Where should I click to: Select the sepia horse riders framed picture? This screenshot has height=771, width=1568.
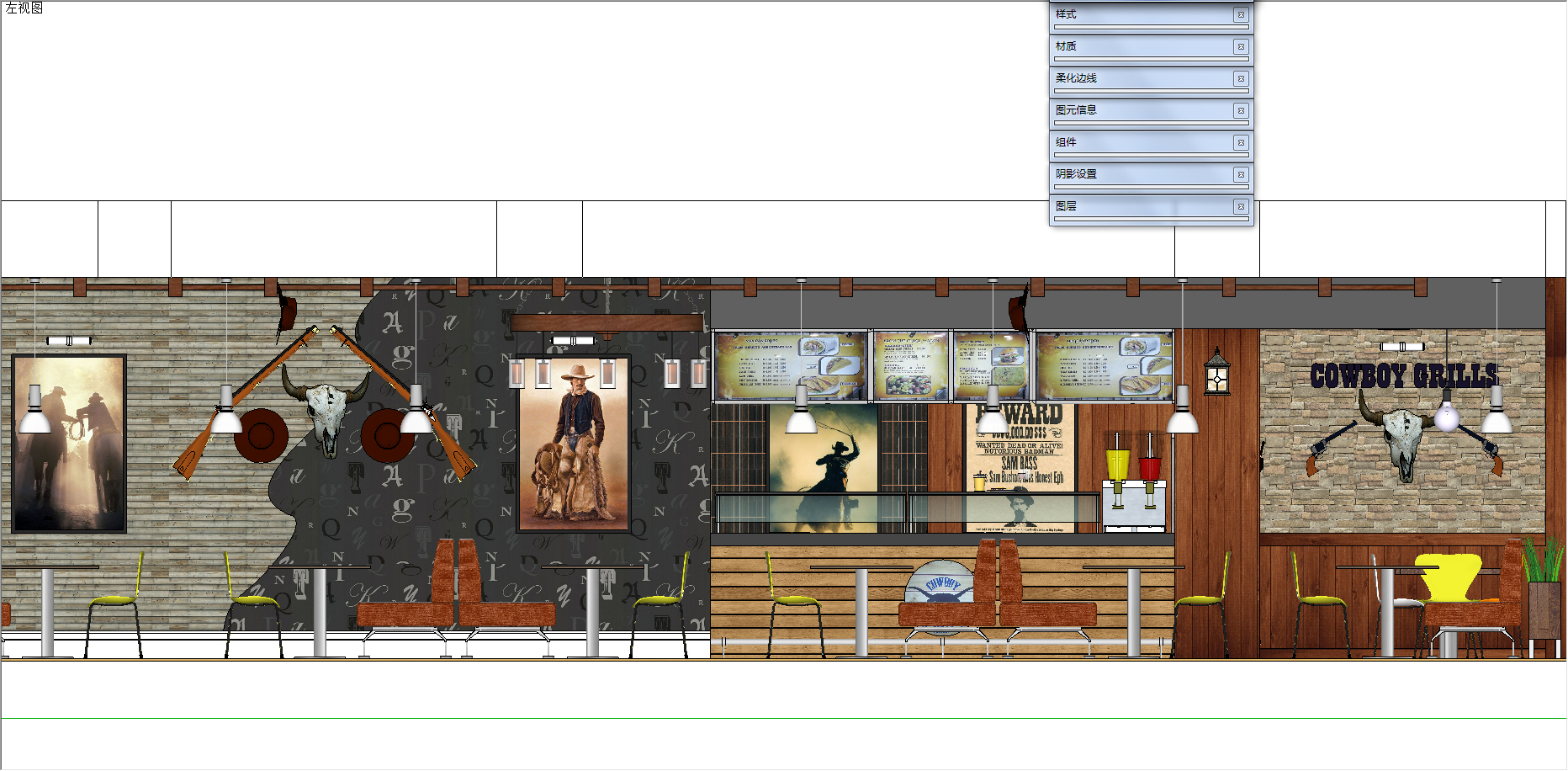(x=69, y=444)
